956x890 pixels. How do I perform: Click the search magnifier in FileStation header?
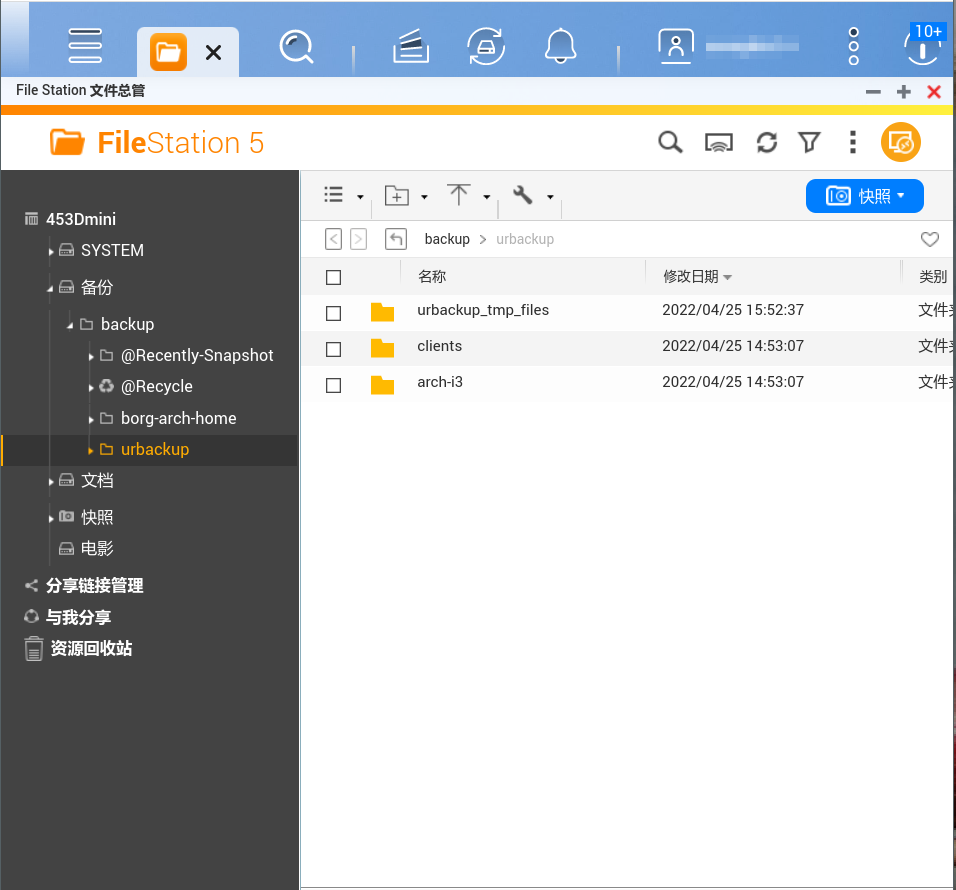(670, 143)
